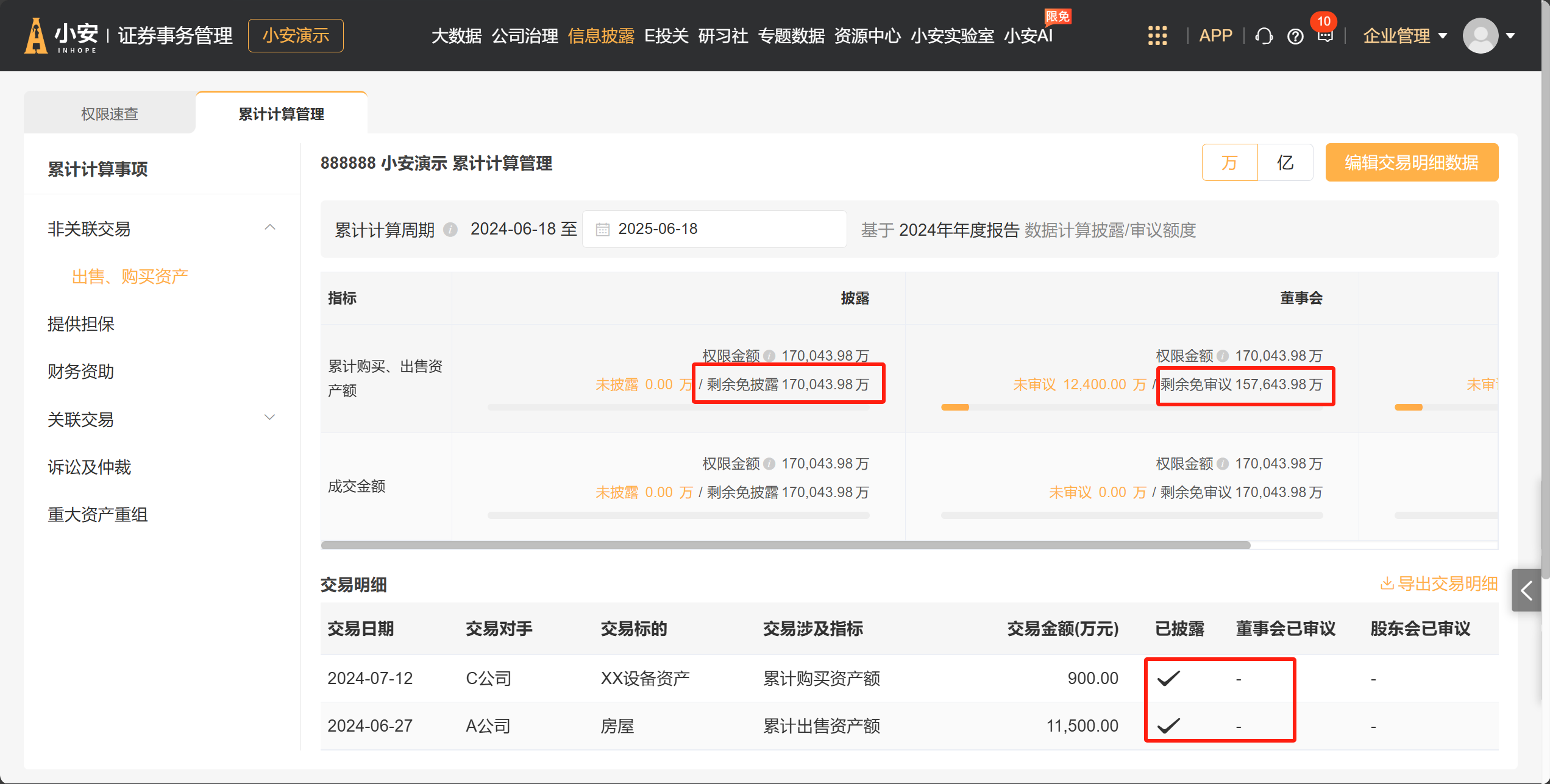Click the horizontal scrollbar under indicator table
Viewport: 1550px width, 784px height.
(x=785, y=545)
